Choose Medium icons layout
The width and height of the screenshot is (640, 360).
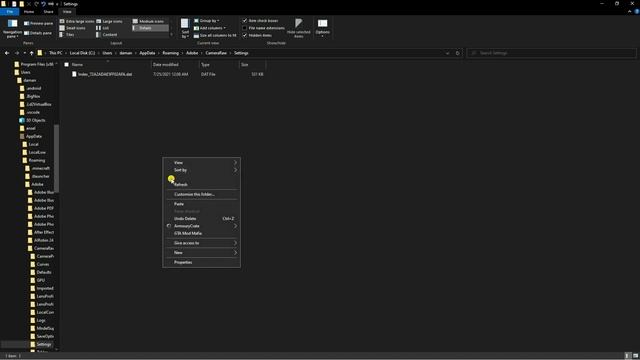click(148, 21)
